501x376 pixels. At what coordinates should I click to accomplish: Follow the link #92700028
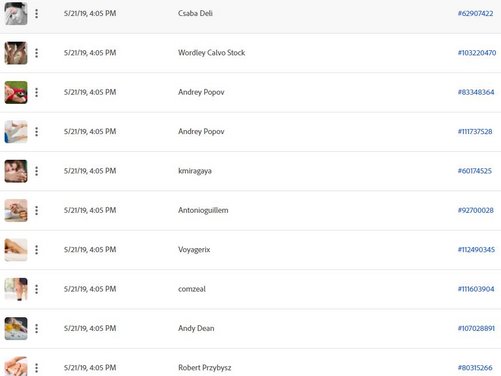tap(476, 210)
